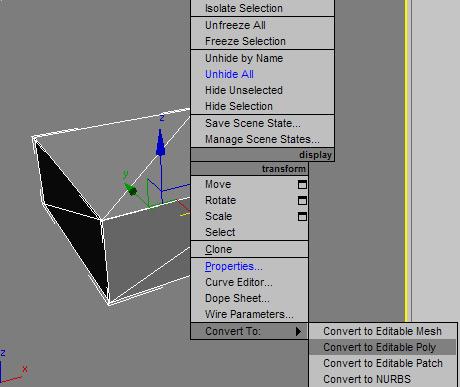Pick Select in transform menu

coord(249,232)
